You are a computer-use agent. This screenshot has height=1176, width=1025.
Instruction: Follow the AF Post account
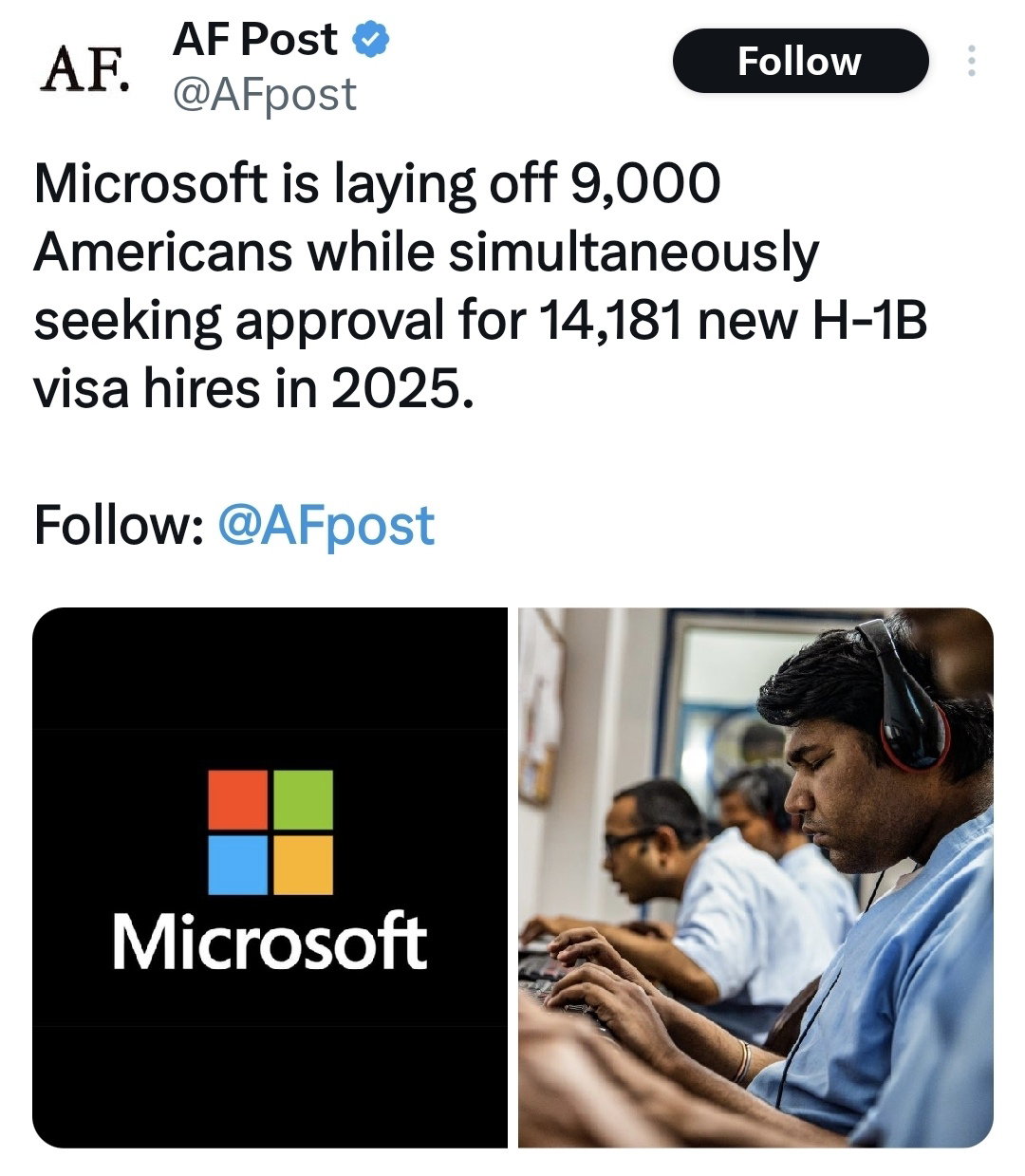800,61
